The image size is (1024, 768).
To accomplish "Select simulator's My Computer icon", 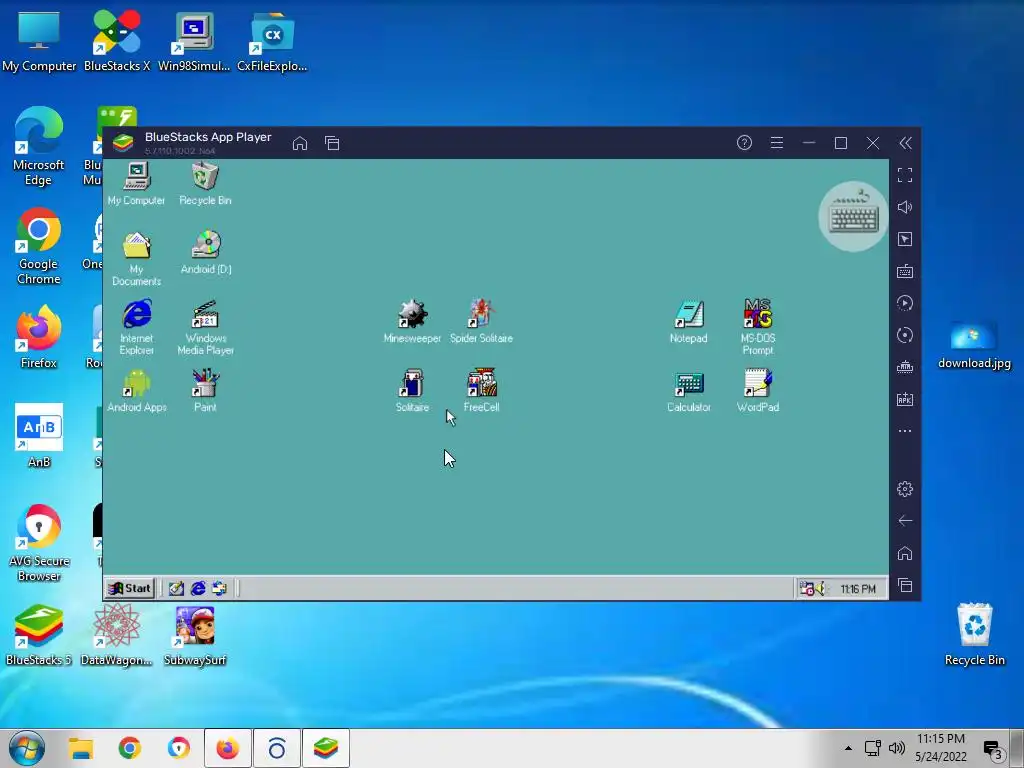I will [136, 184].
